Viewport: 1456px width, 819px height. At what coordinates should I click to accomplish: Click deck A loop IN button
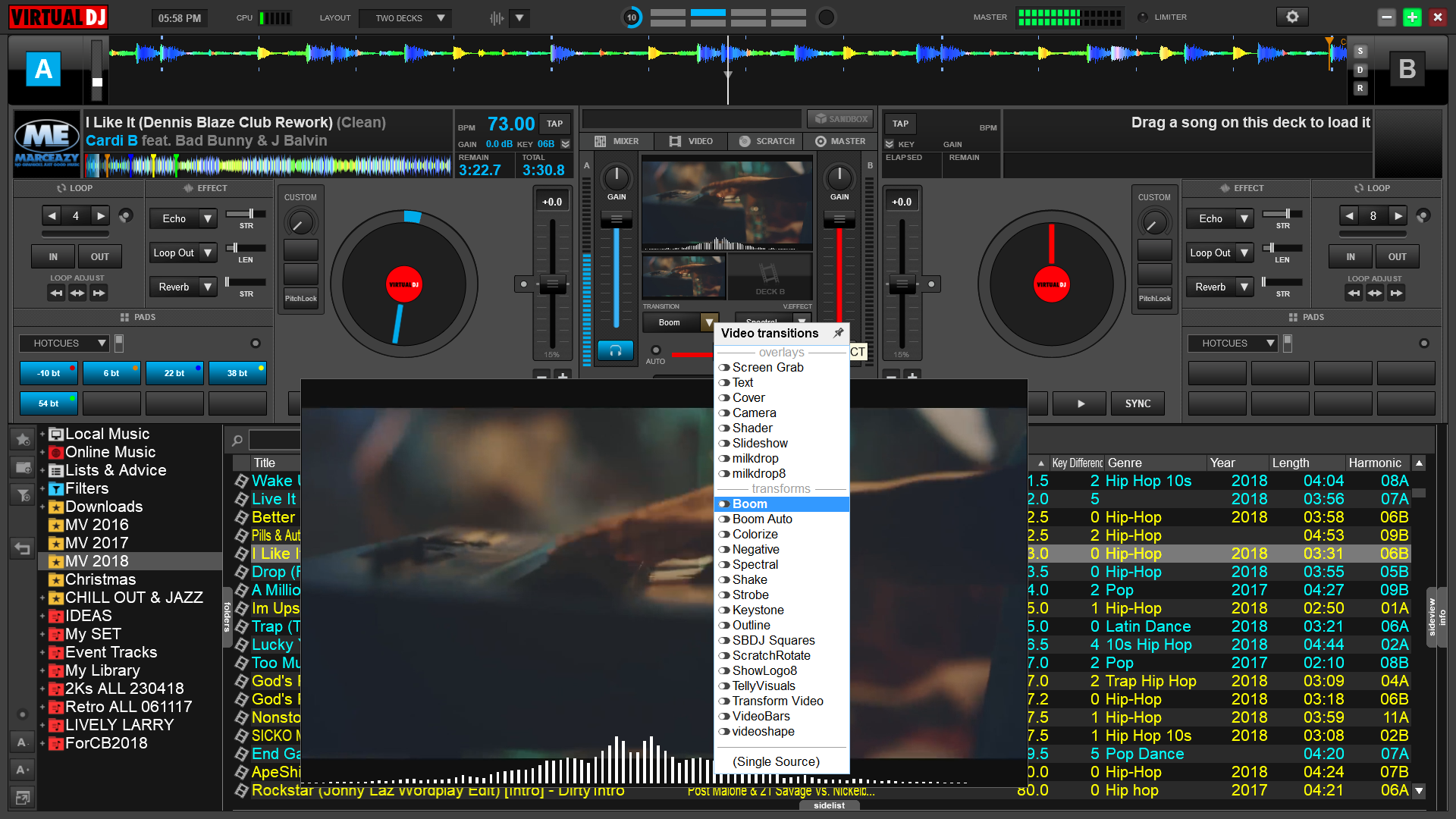click(53, 256)
